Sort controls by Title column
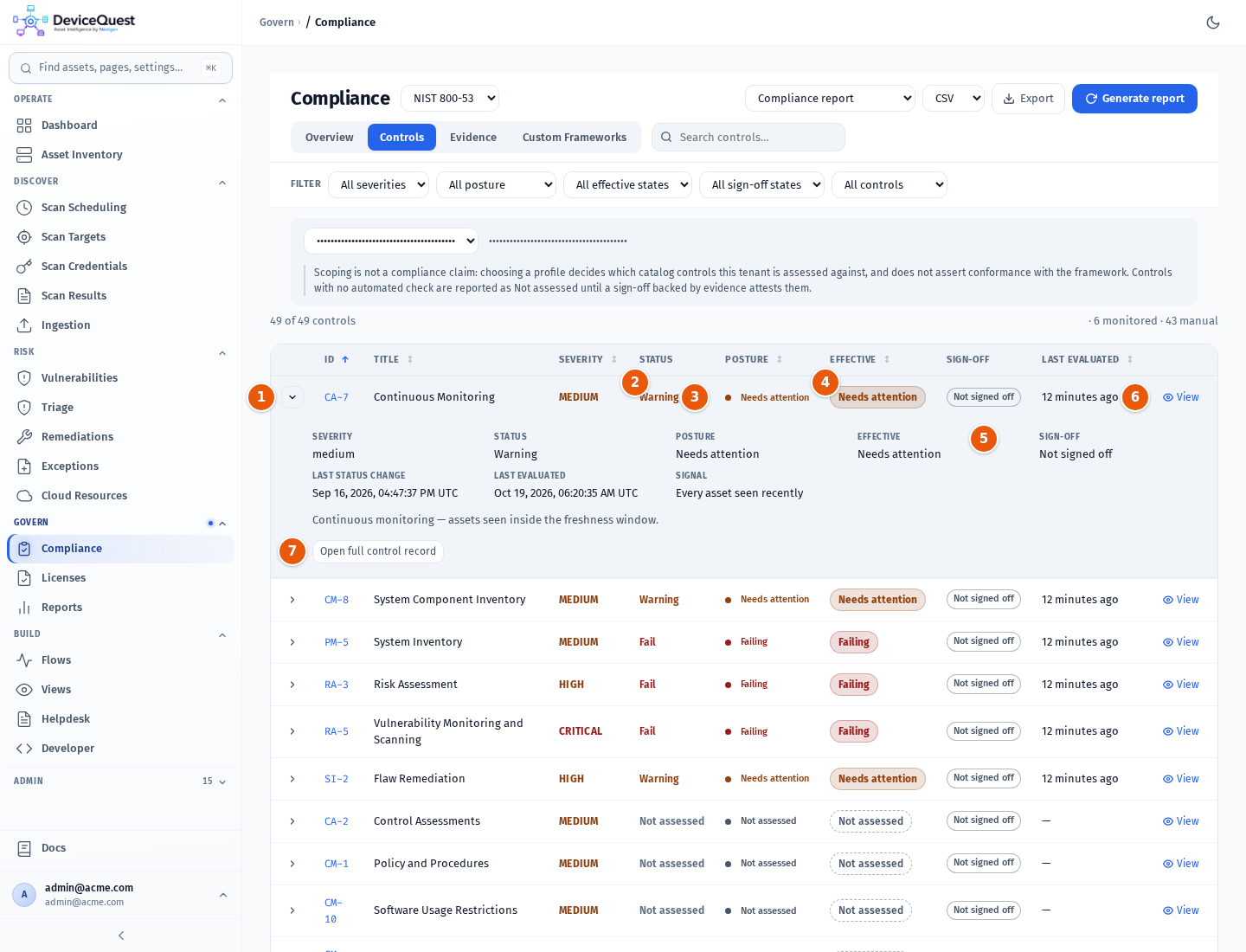 pyautogui.click(x=394, y=359)
